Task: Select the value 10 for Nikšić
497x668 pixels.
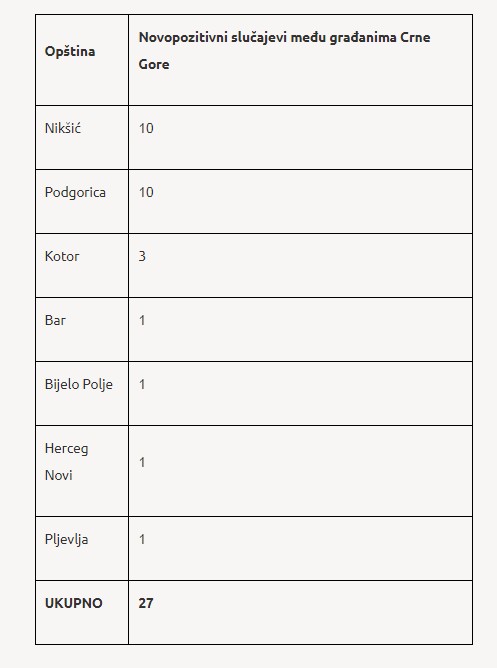Action: 146,128
